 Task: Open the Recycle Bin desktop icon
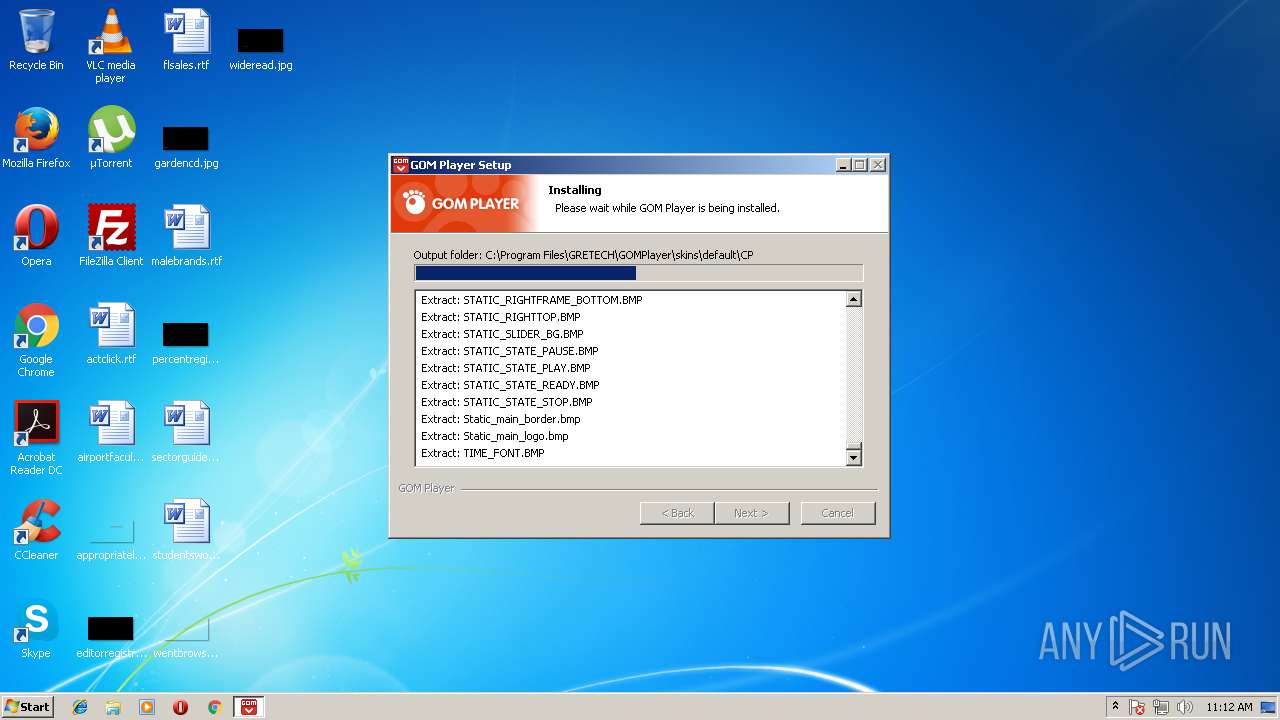(x=36, y=40)
